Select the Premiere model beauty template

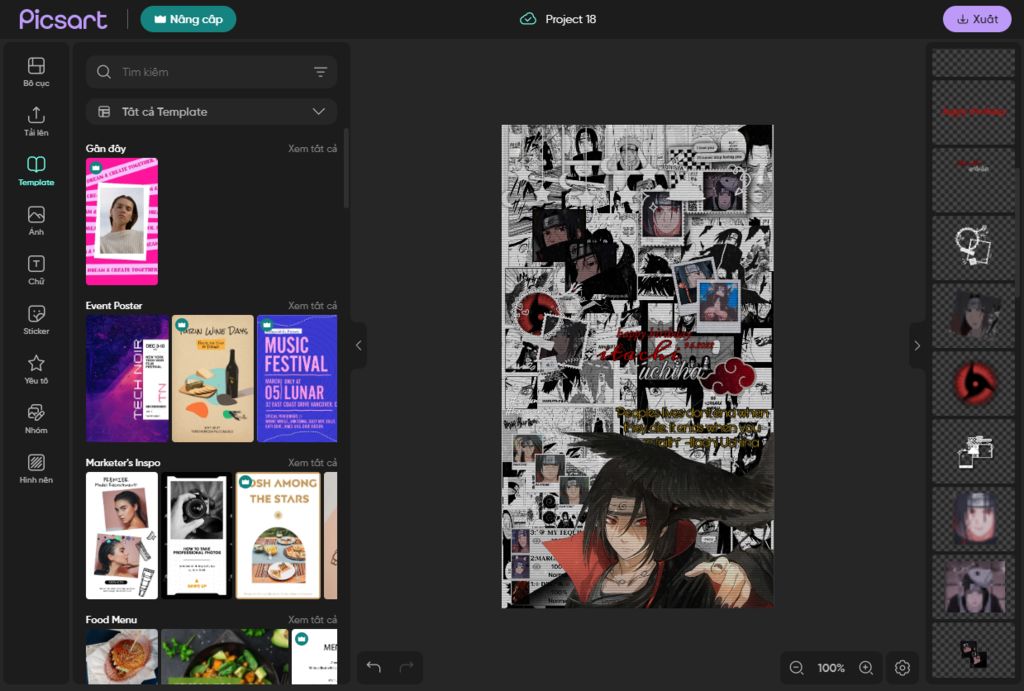[x=121, y=536]
